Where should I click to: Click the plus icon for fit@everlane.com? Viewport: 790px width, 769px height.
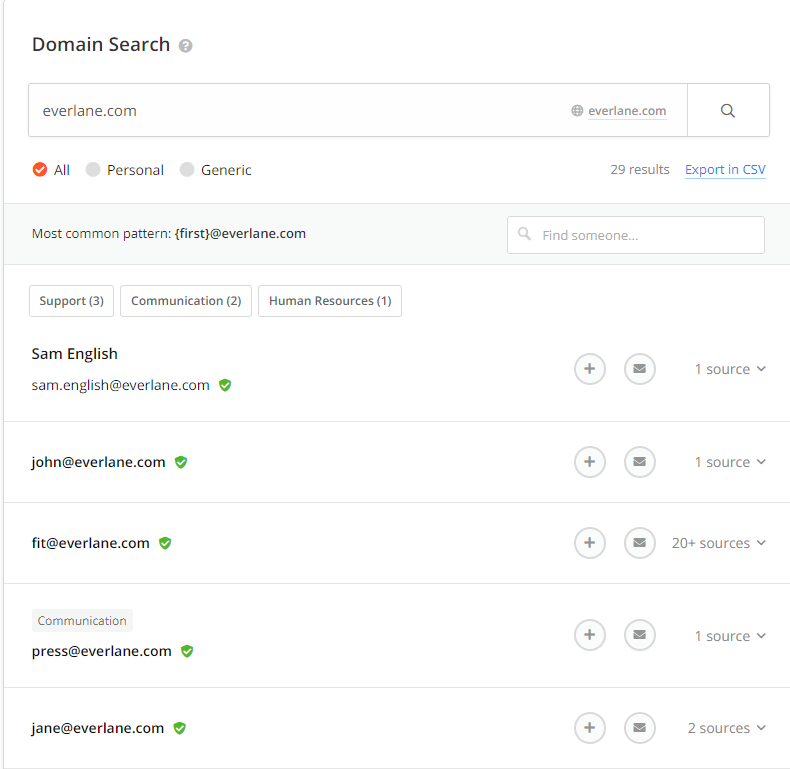click(589, 543)
